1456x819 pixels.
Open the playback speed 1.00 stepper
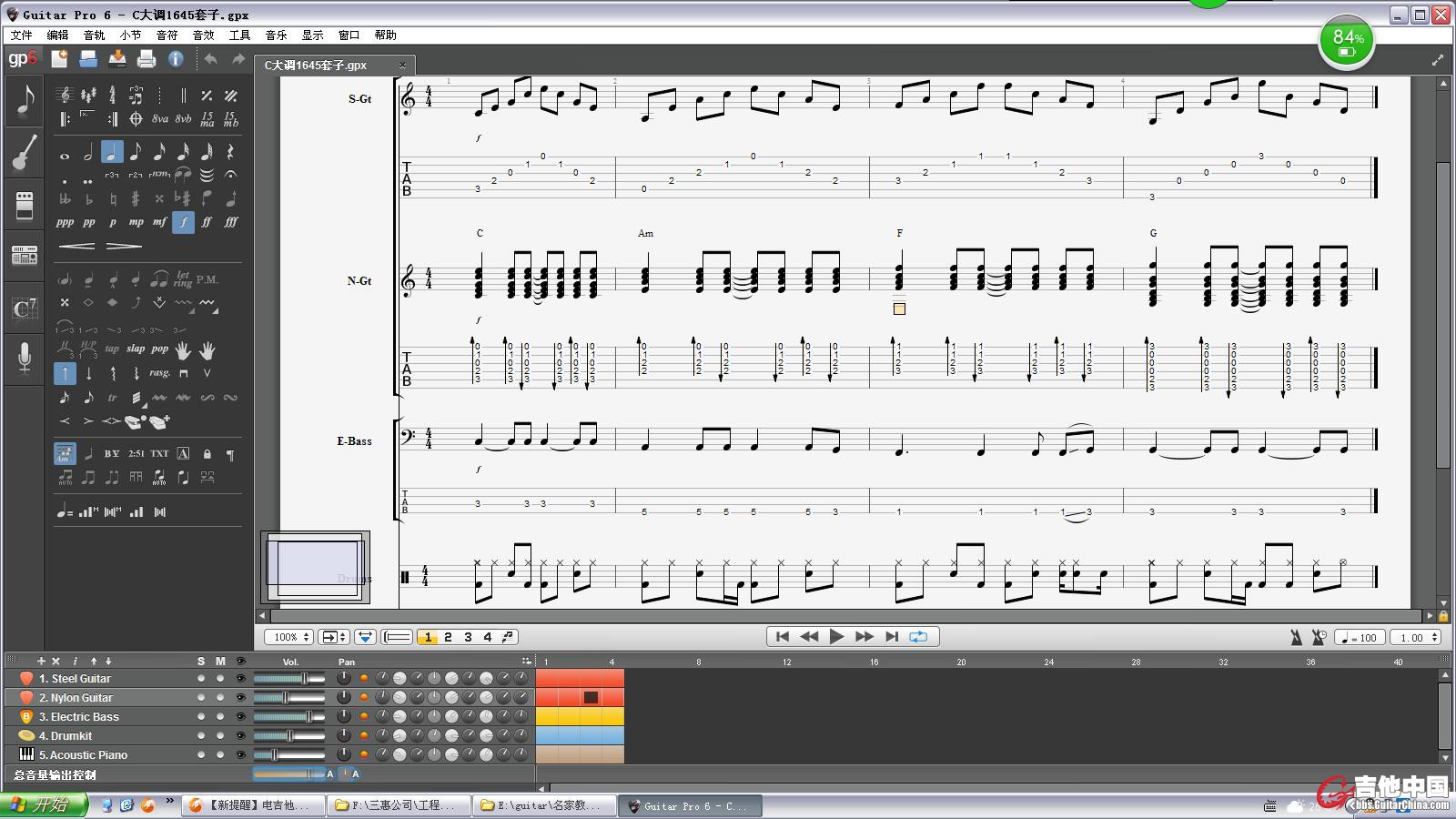point(1415,637)
